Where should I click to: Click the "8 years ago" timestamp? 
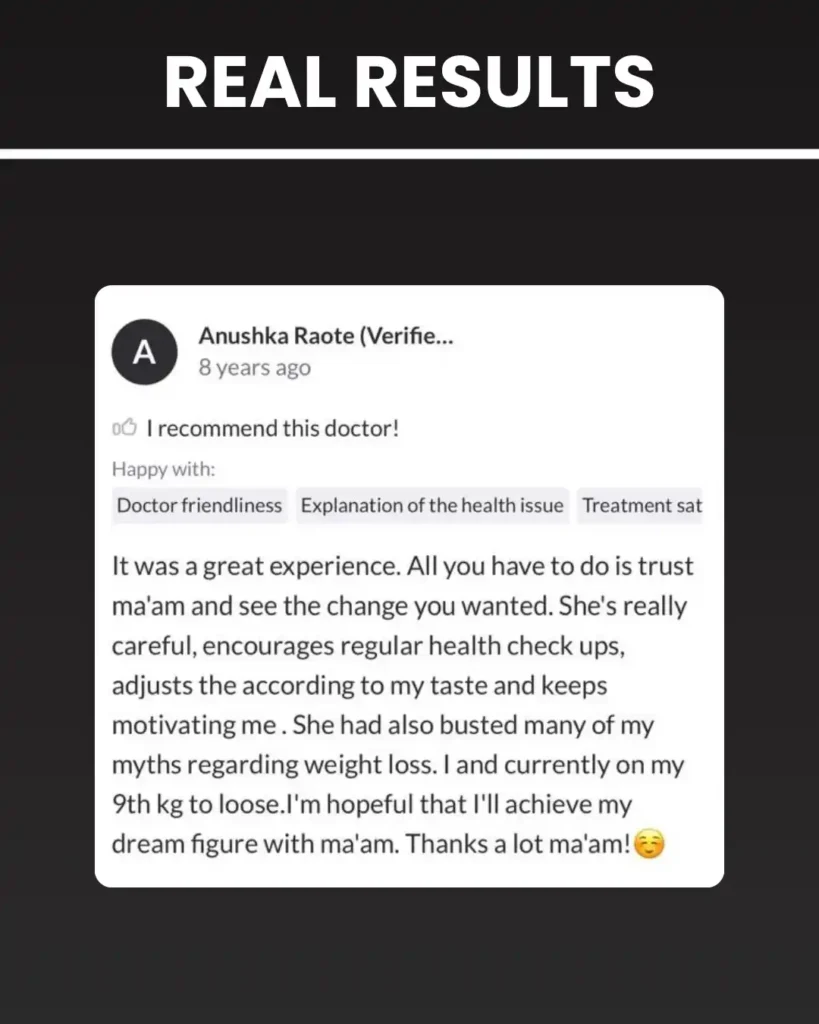(254, 368)
